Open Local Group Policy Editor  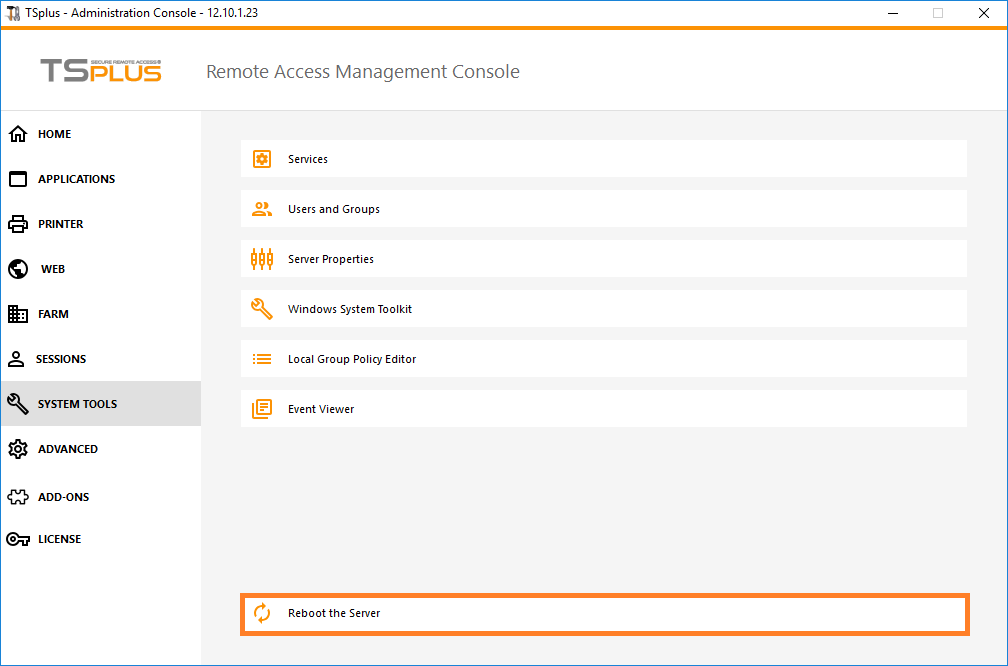[352, 359]
